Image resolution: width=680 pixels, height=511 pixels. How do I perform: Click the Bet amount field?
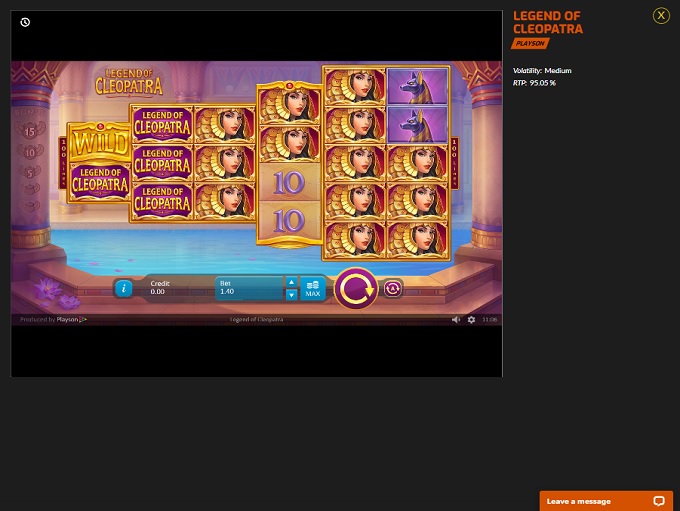[250, 288]
